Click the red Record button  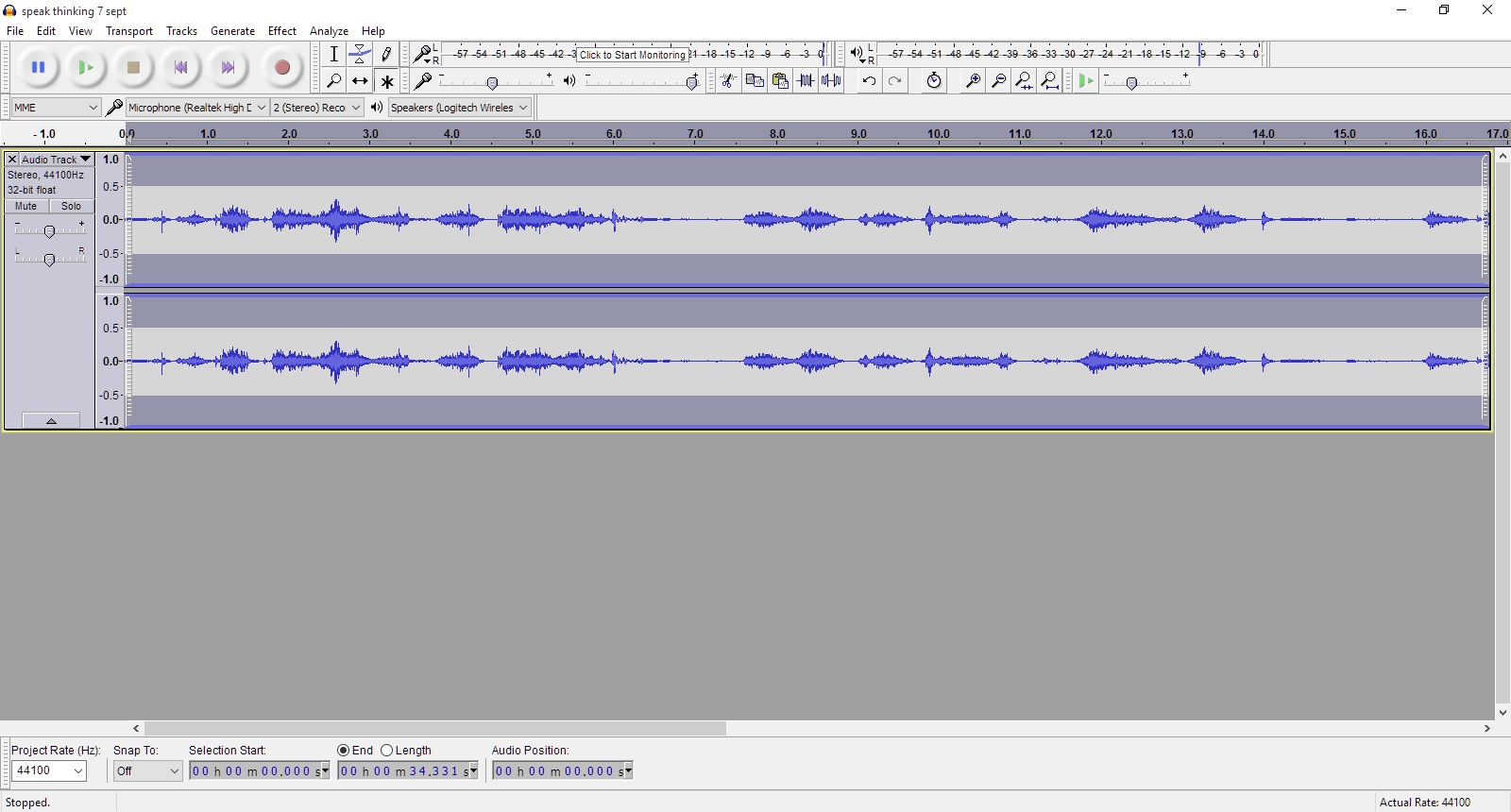pos(281,67)
